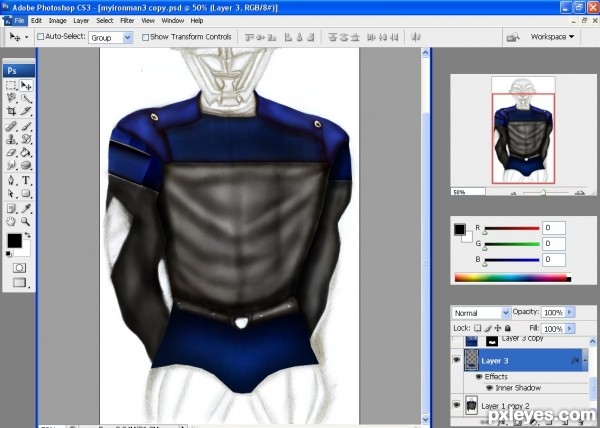Collapse Layer 3 effects list arrow
The image size is (600, 428).
click(585, 360)
